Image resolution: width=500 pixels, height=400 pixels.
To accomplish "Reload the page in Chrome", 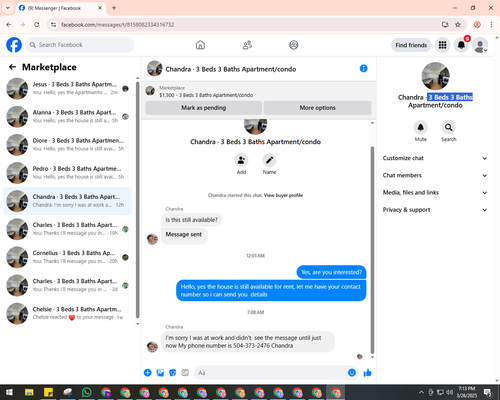I will click(x=37, y=25).
